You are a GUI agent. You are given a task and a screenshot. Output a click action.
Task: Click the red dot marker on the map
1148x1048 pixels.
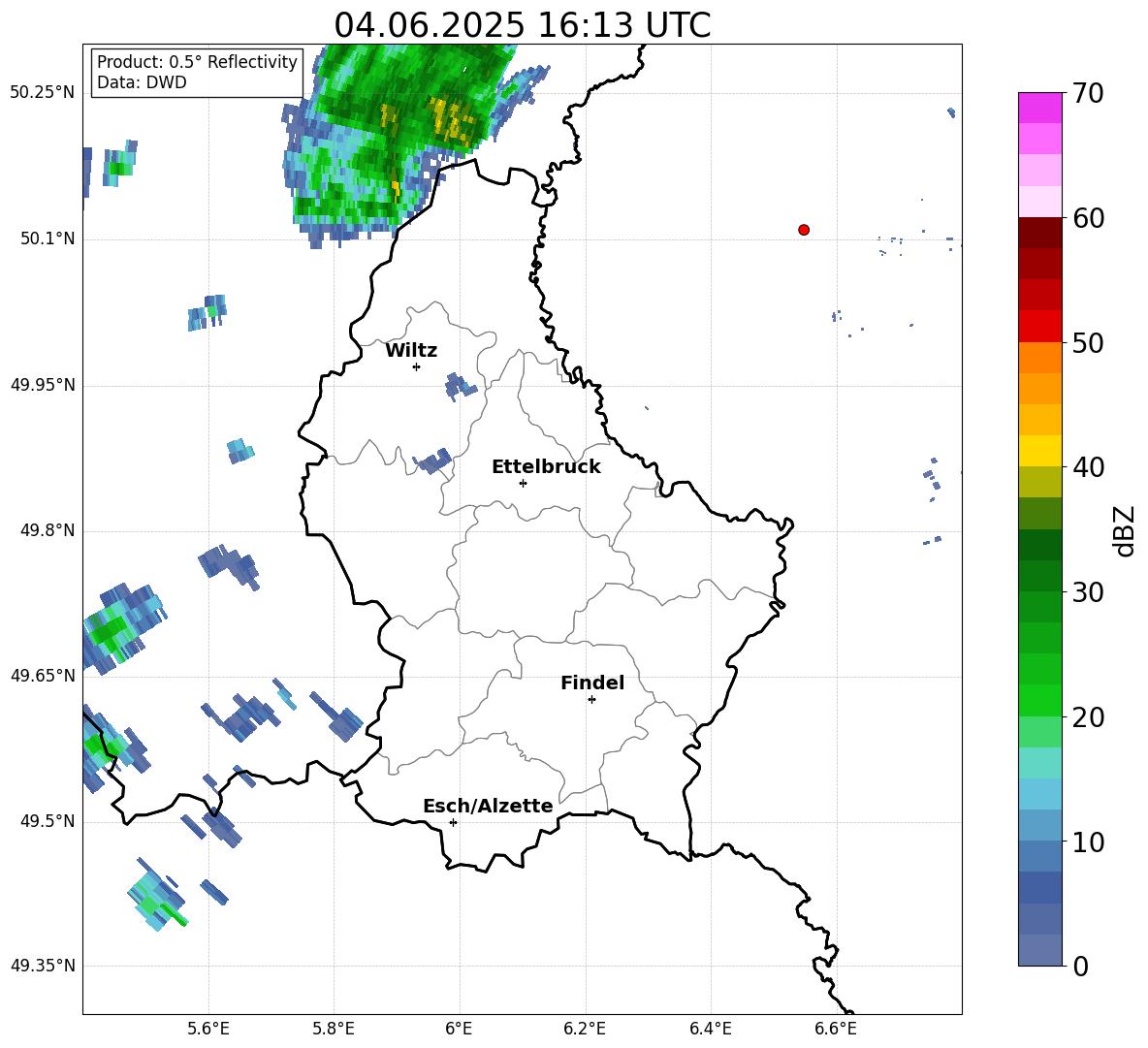click(x=803, y=230)
